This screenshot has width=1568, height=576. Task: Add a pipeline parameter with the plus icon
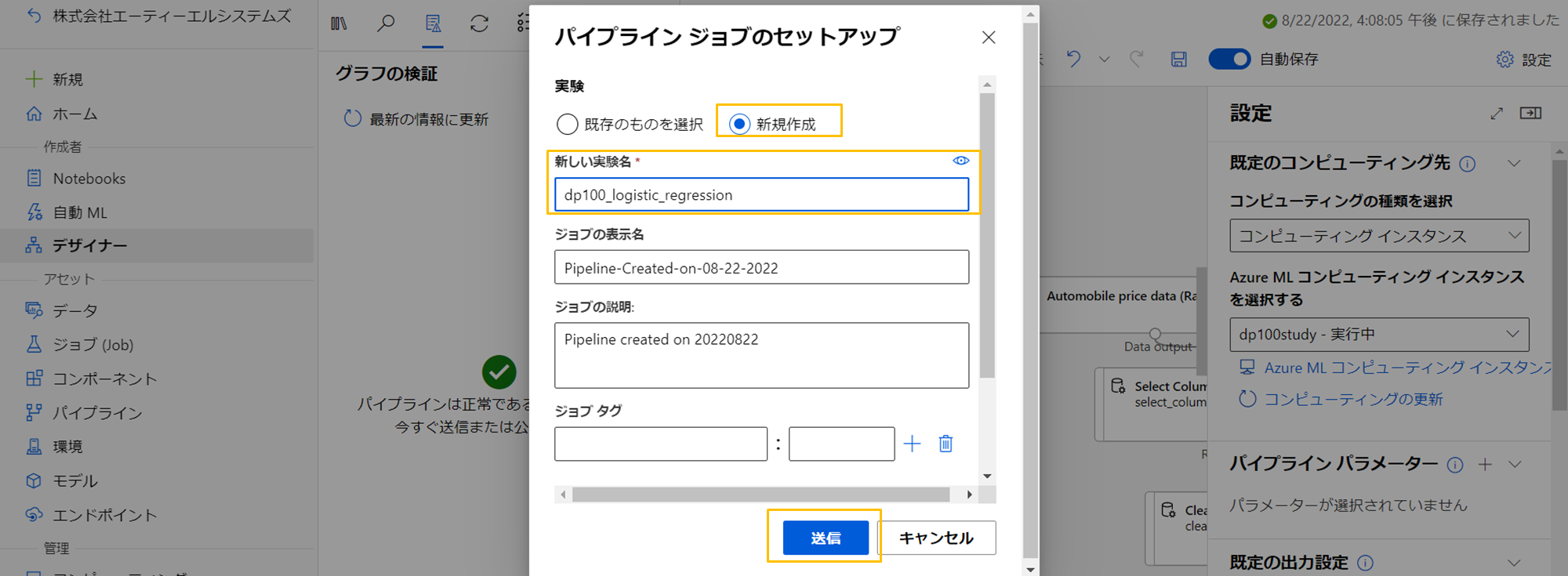[x=1485, y=465]
